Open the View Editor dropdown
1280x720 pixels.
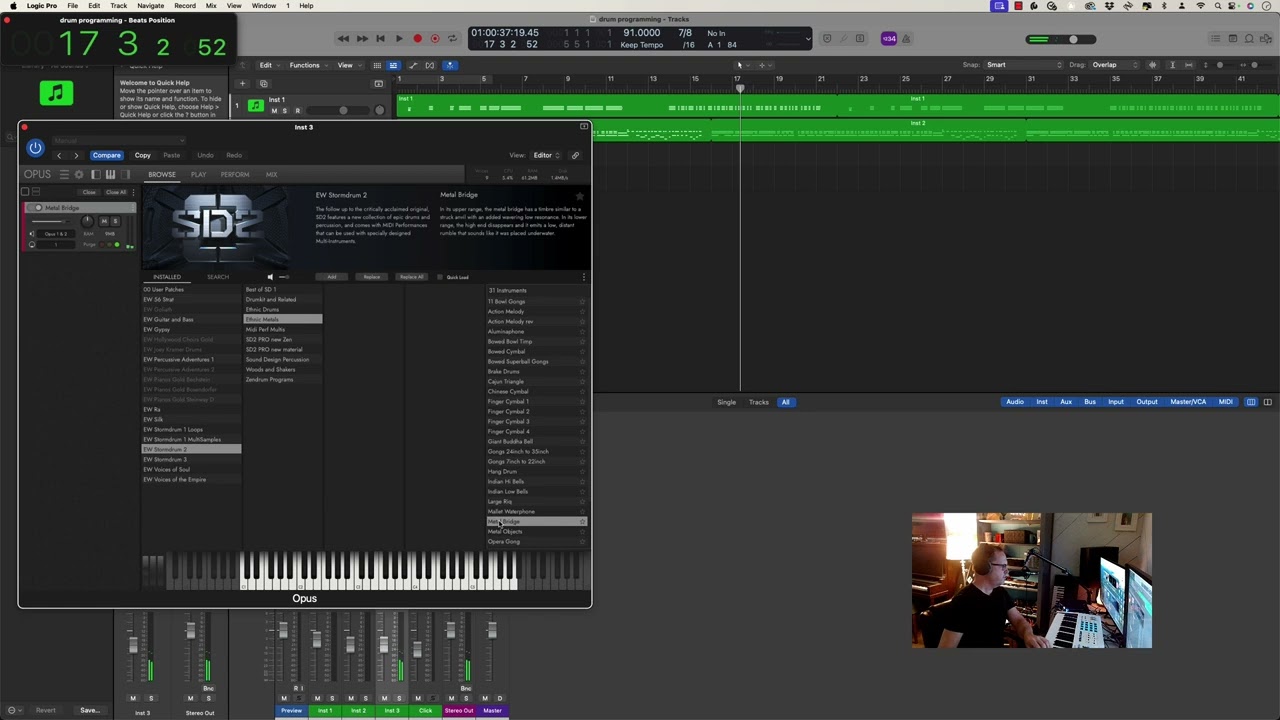pos(546,155)
